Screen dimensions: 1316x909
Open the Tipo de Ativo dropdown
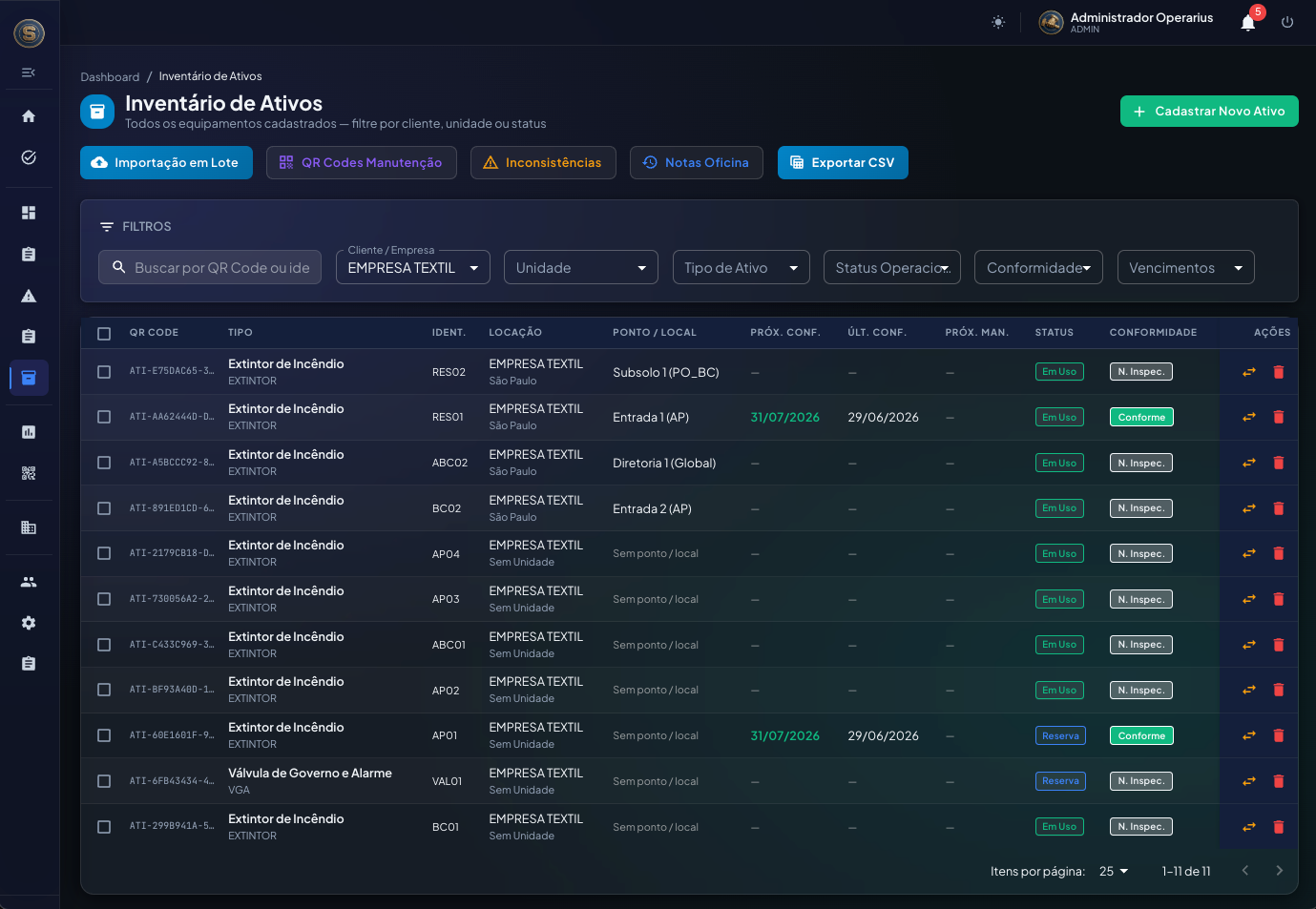pyautogui.click(x=741, y=267)
